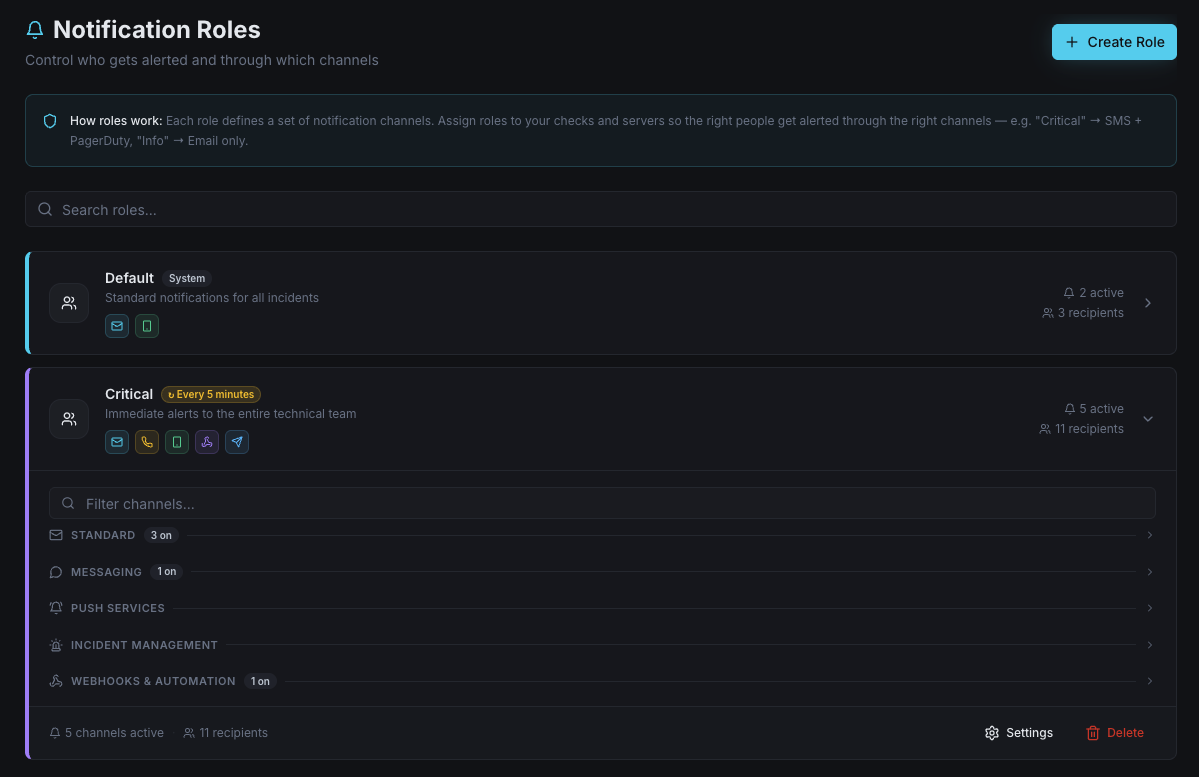
Task: Click the magnifier icon in the Filter channels field
Action: coord(68,503)
